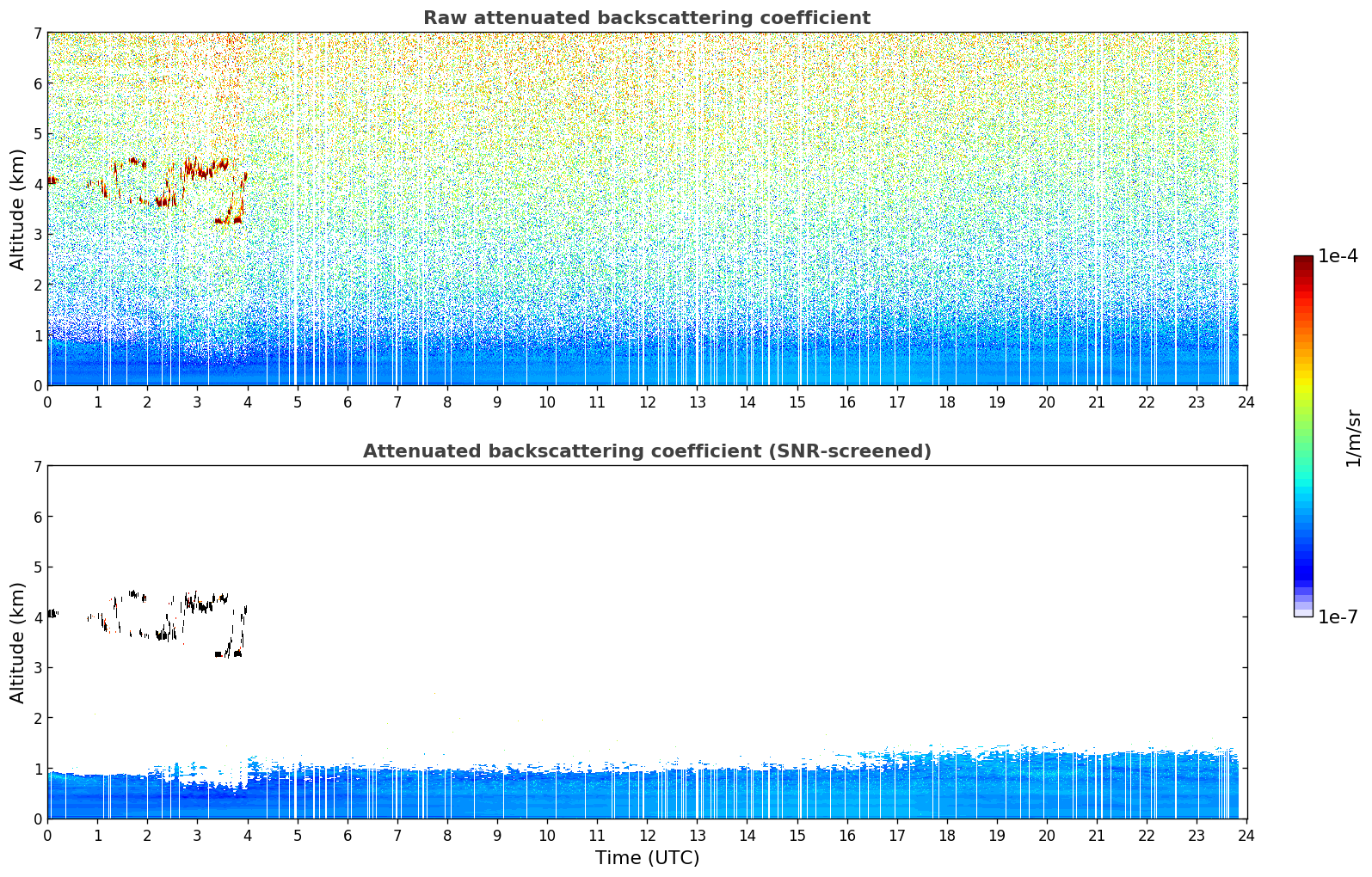Click the colorbar's '1e-4' maximum label
The width and height of the screenshot is (1372, 877).
click(1338, 256)
